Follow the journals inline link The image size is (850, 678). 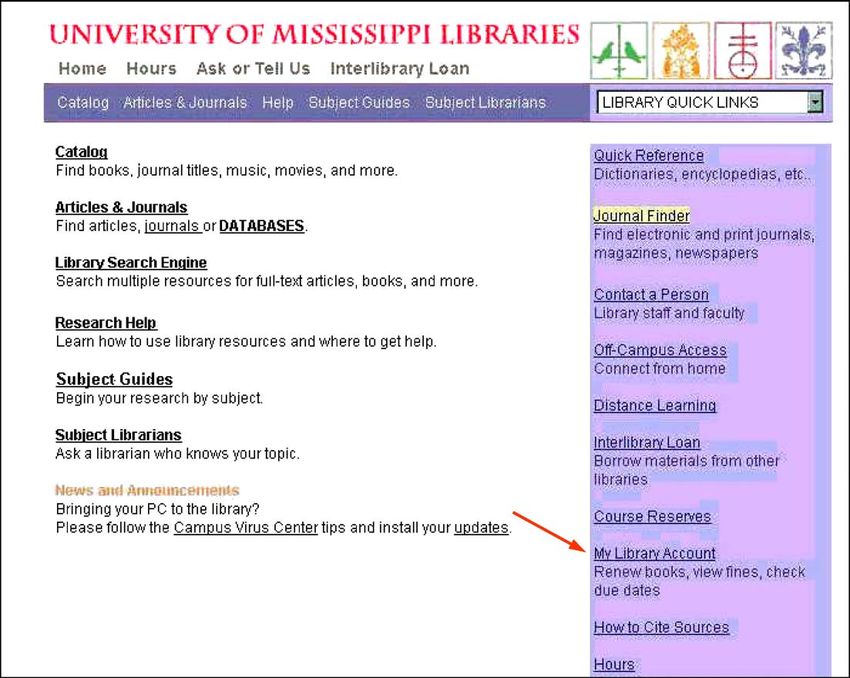[173, 226]
